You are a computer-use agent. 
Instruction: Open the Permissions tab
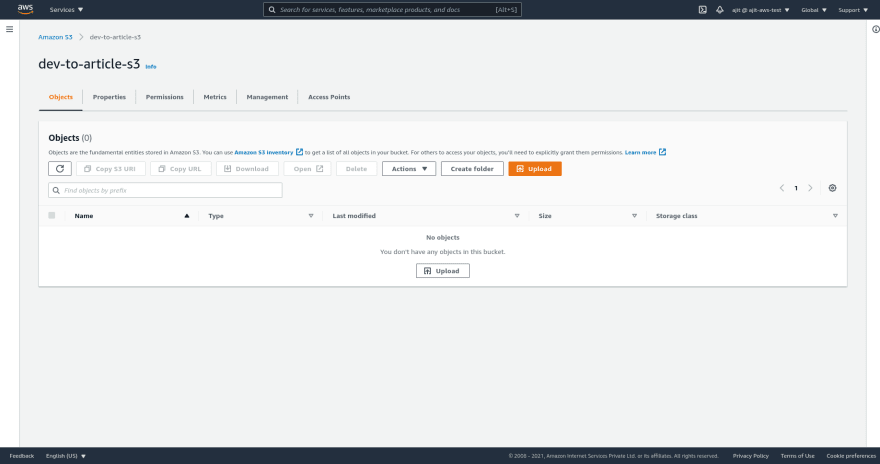pyautogui.click(x=164, y=97)
